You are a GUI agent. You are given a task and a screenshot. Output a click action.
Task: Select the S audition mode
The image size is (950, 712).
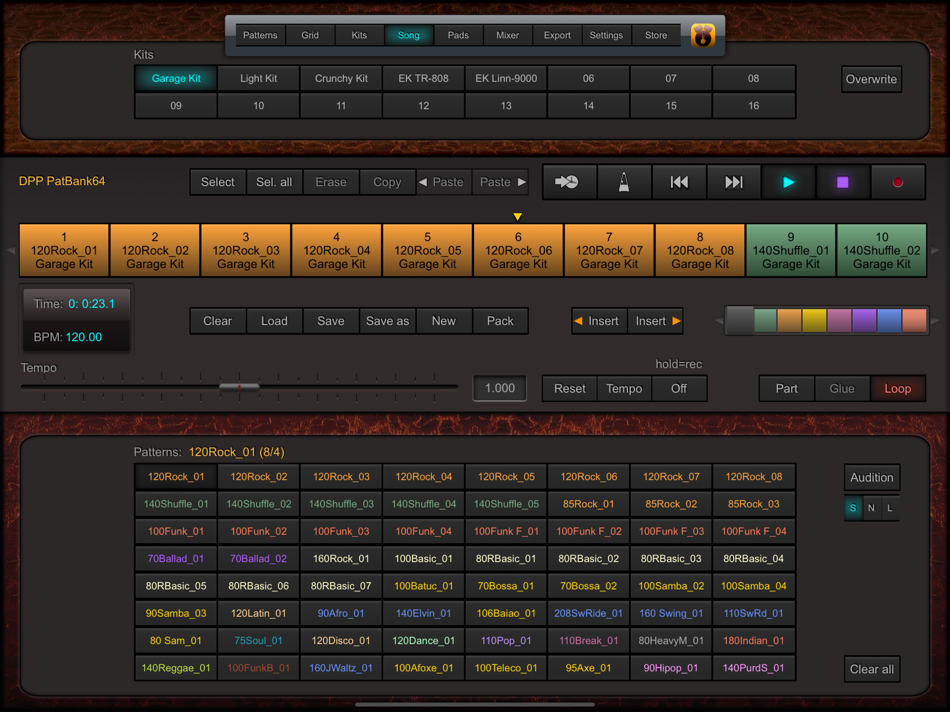[x=853, y=508]
